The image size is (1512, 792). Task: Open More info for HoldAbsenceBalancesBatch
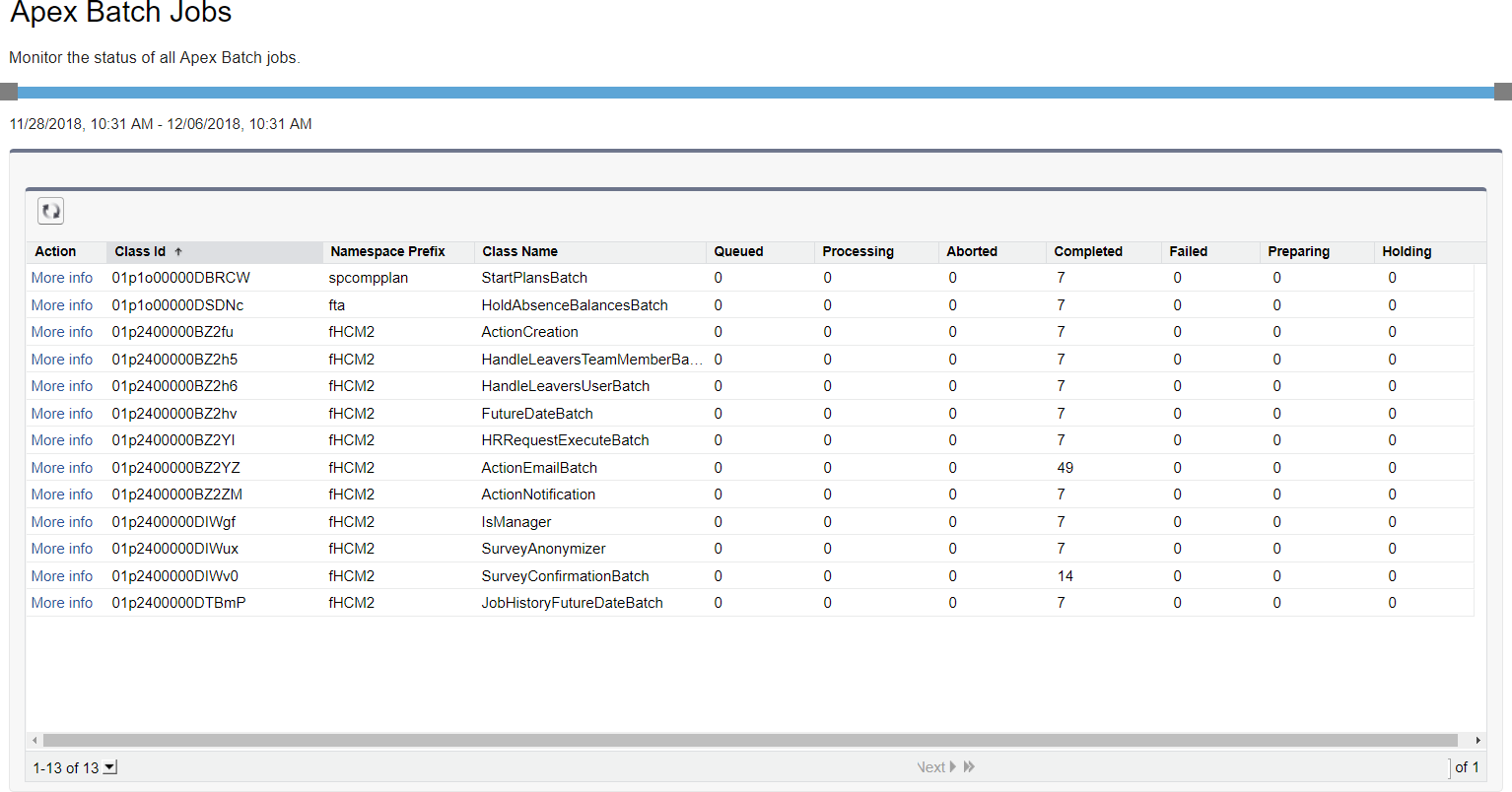pos(62,305)
